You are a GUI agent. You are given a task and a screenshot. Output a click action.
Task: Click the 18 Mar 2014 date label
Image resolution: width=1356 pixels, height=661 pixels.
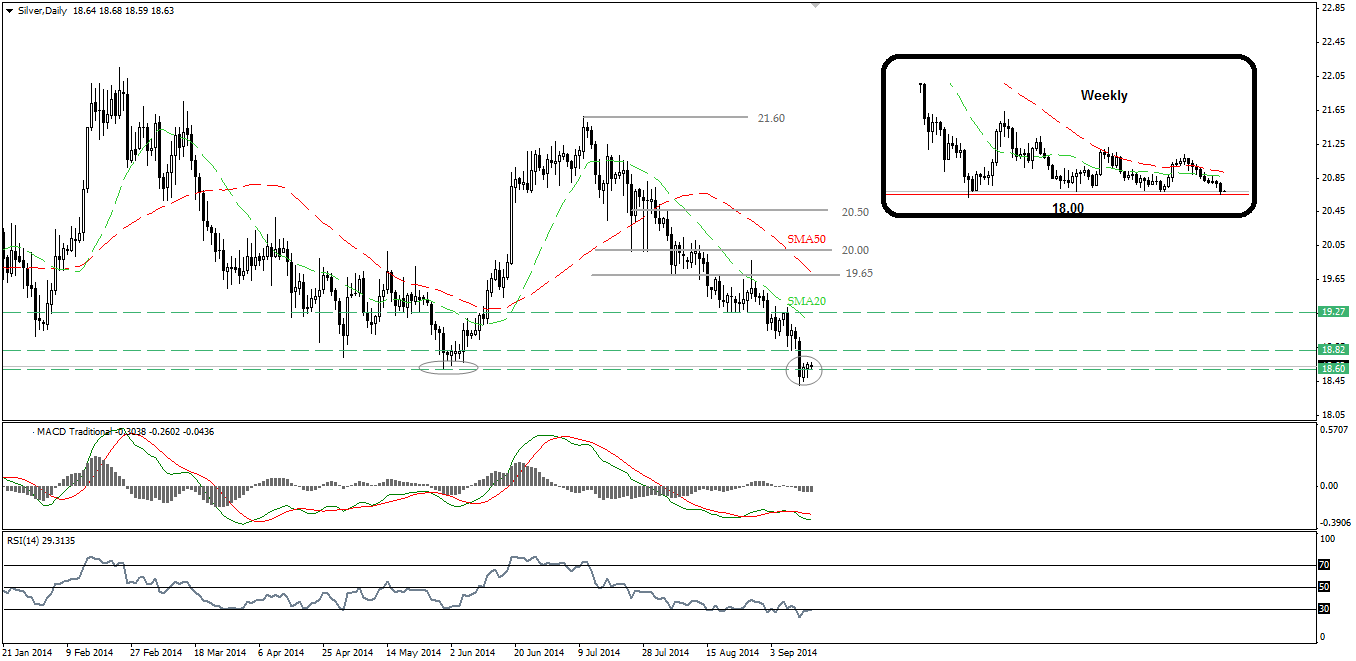(x=219, y=652)
